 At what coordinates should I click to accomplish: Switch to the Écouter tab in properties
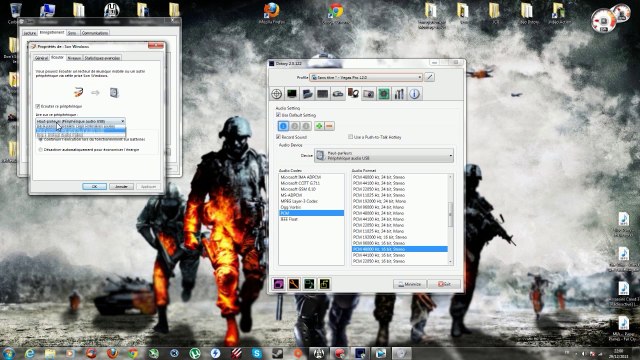[58, 58]
